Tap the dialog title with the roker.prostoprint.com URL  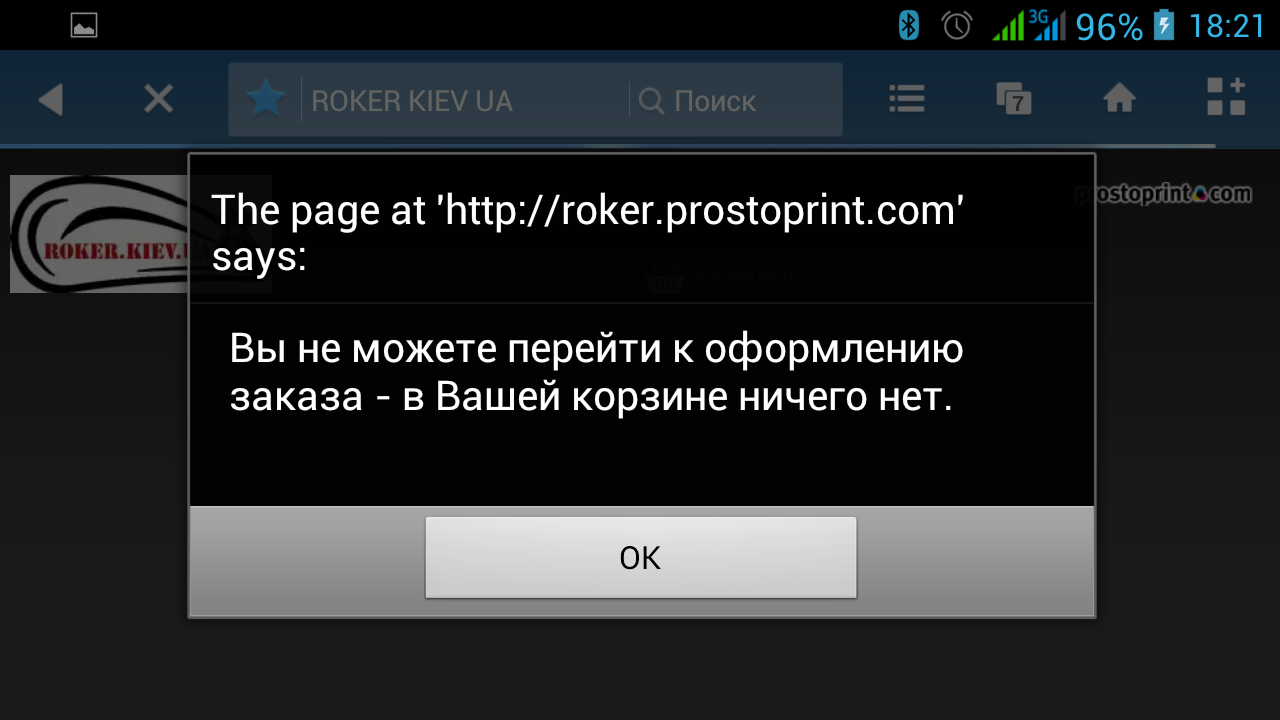click(x=587, y=232)
